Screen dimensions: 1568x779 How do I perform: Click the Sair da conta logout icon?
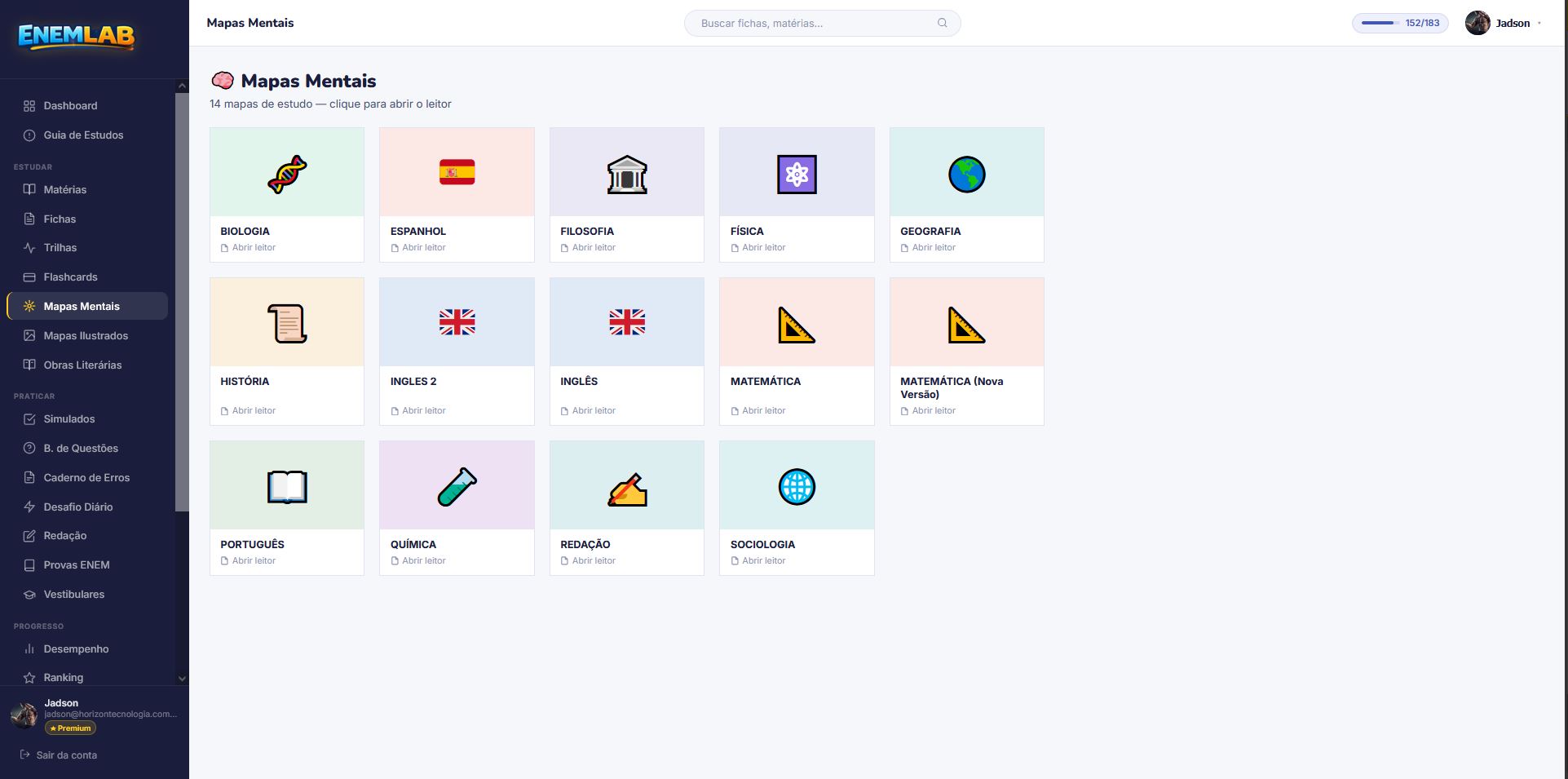25,755
